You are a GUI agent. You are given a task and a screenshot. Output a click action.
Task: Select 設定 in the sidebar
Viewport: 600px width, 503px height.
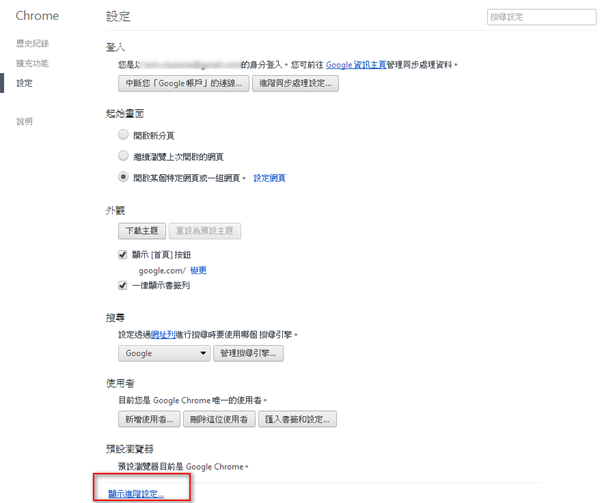(x=24, y=83)
